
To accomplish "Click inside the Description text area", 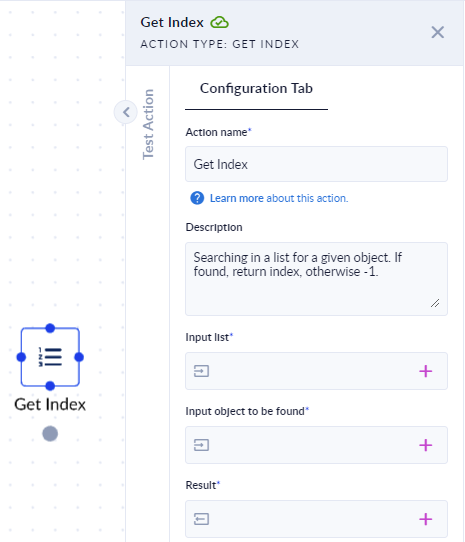I will (x=316, y=279).
